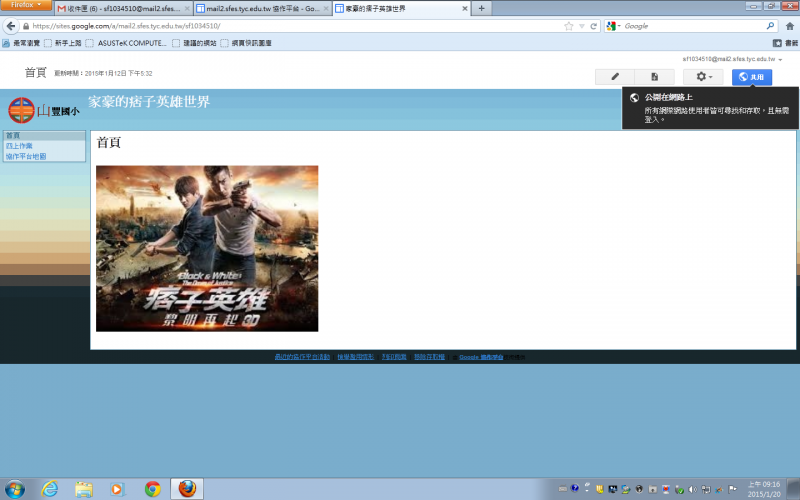
Task: Choose search engine via Google icon
Action: click(x=613, y=26)
